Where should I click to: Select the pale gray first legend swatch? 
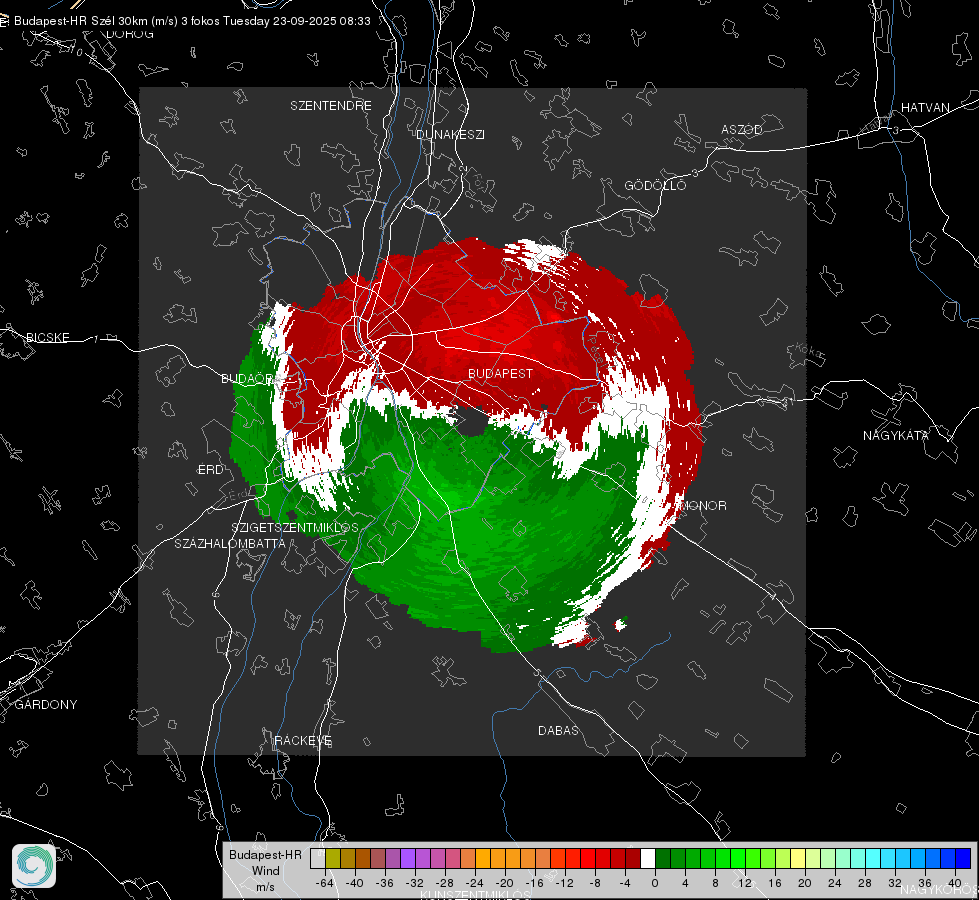pos(318,858)
